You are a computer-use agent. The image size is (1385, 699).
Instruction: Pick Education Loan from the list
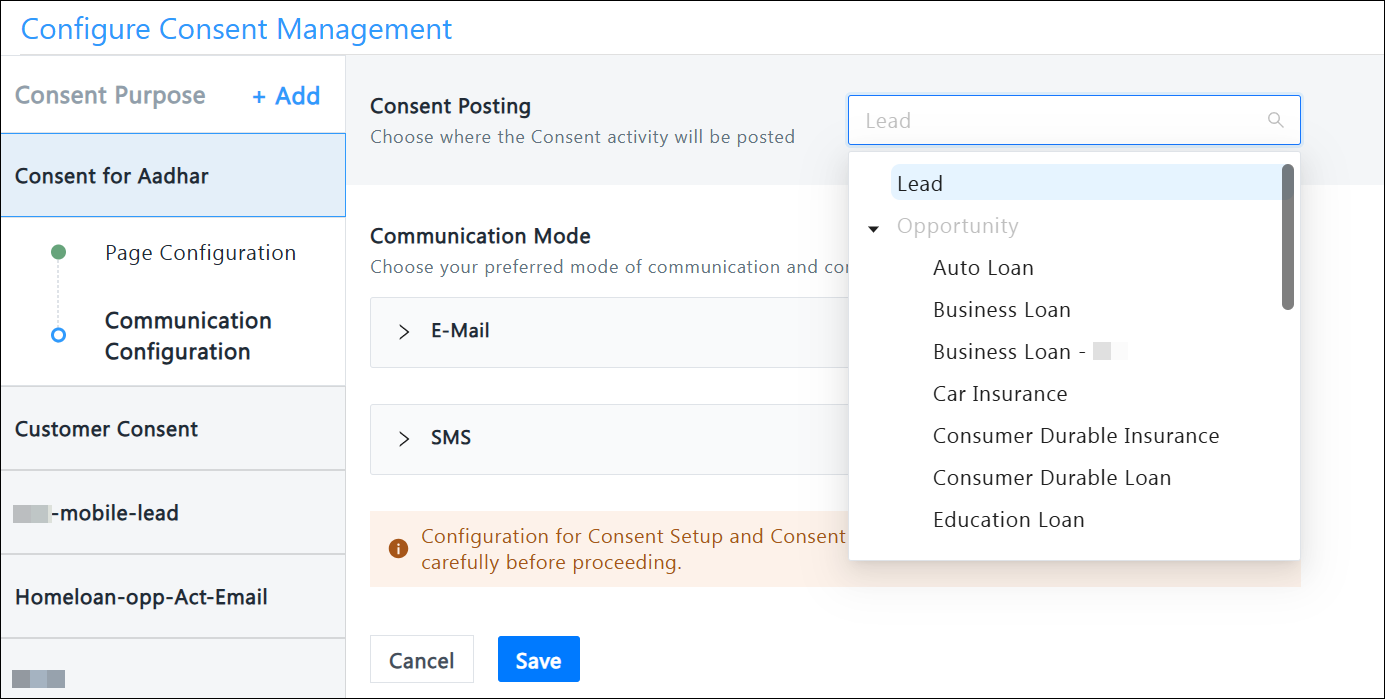click(x=1008, y=520)
